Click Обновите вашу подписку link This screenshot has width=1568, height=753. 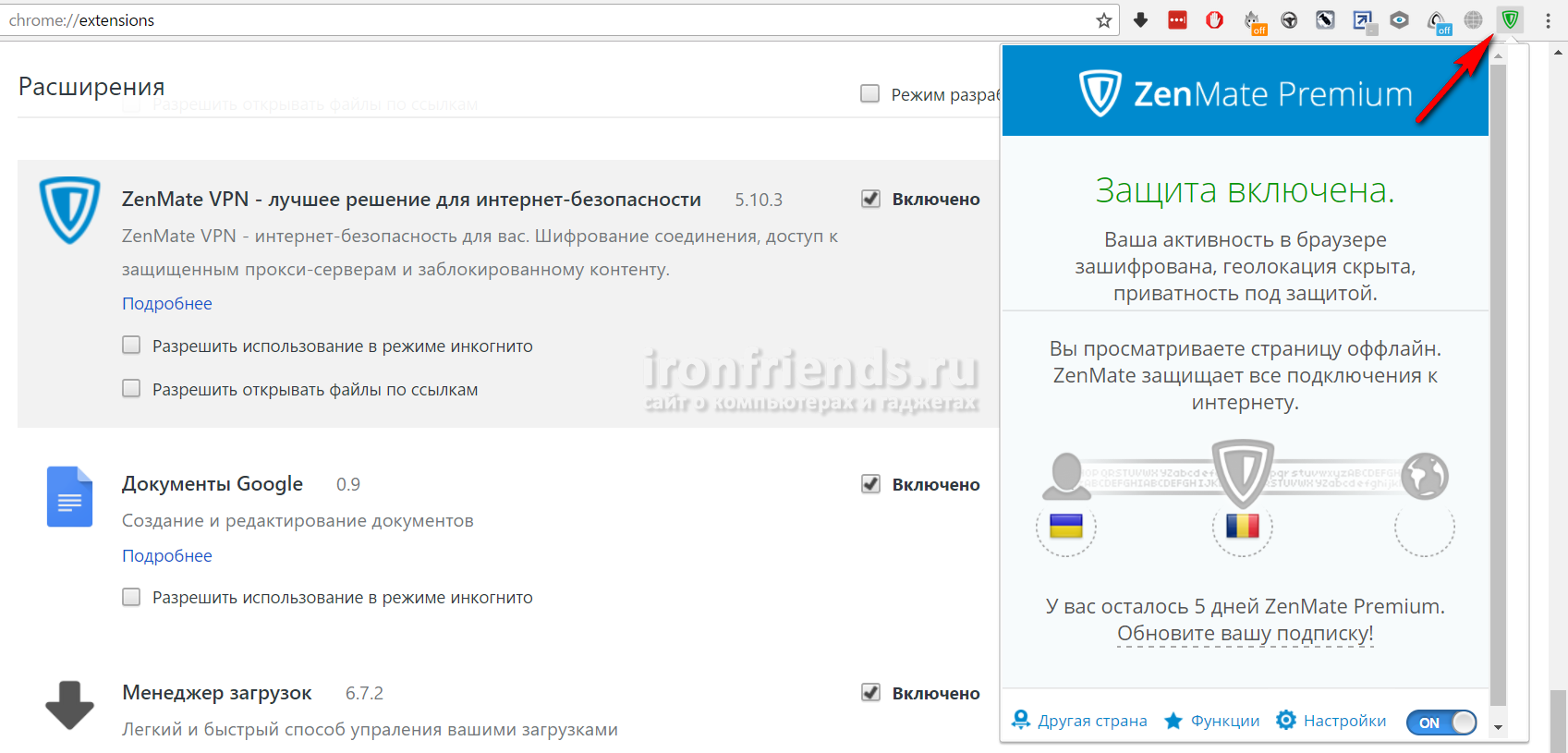pos(1245,634)
